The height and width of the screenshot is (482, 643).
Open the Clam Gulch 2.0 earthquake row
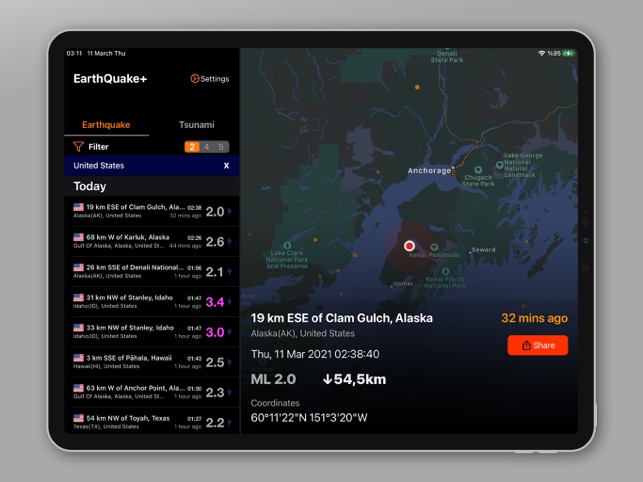[x=152, y=211]
